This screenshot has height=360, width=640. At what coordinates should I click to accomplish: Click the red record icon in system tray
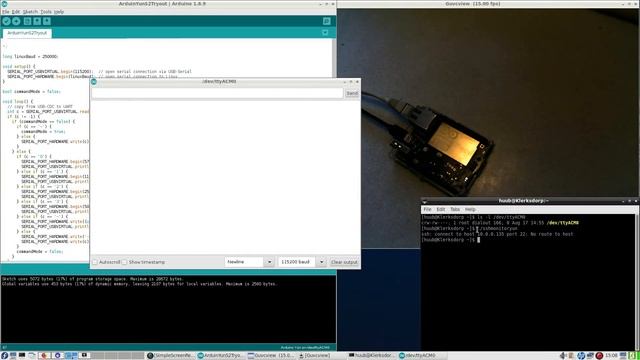coord(599,356)
